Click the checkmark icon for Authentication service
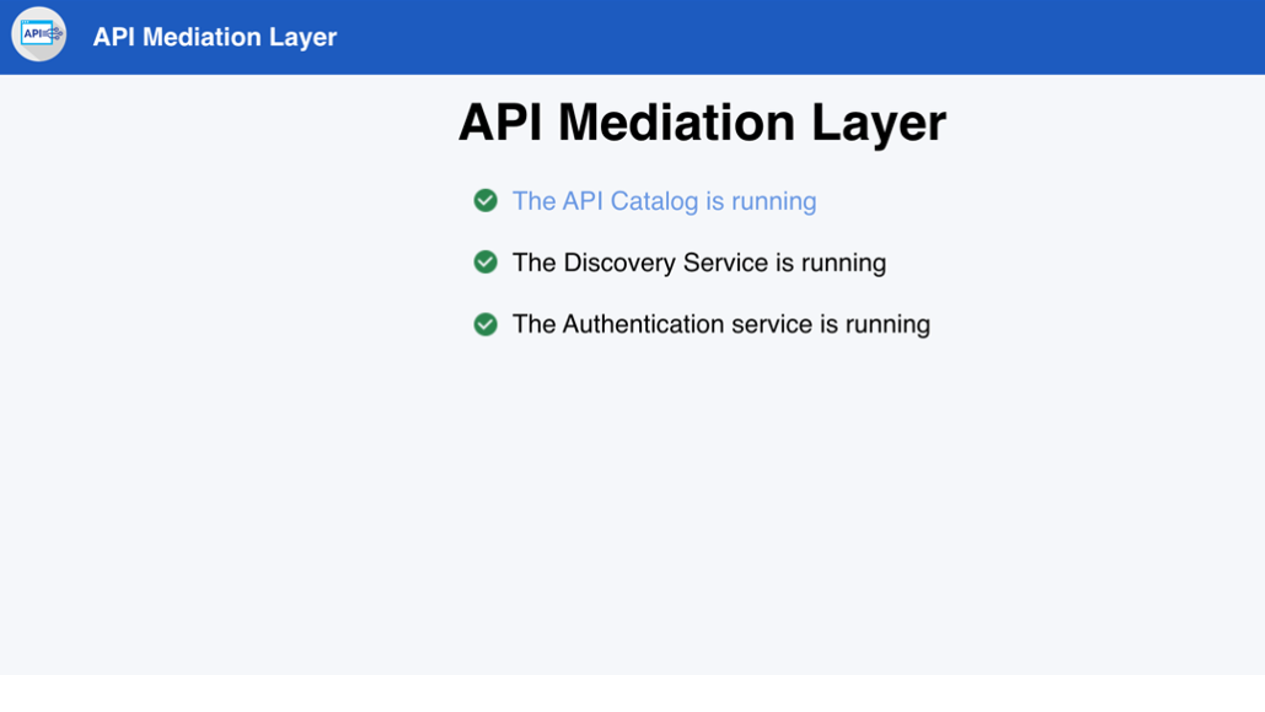This screenshot has width=1265, height=712. click(485, 324)
